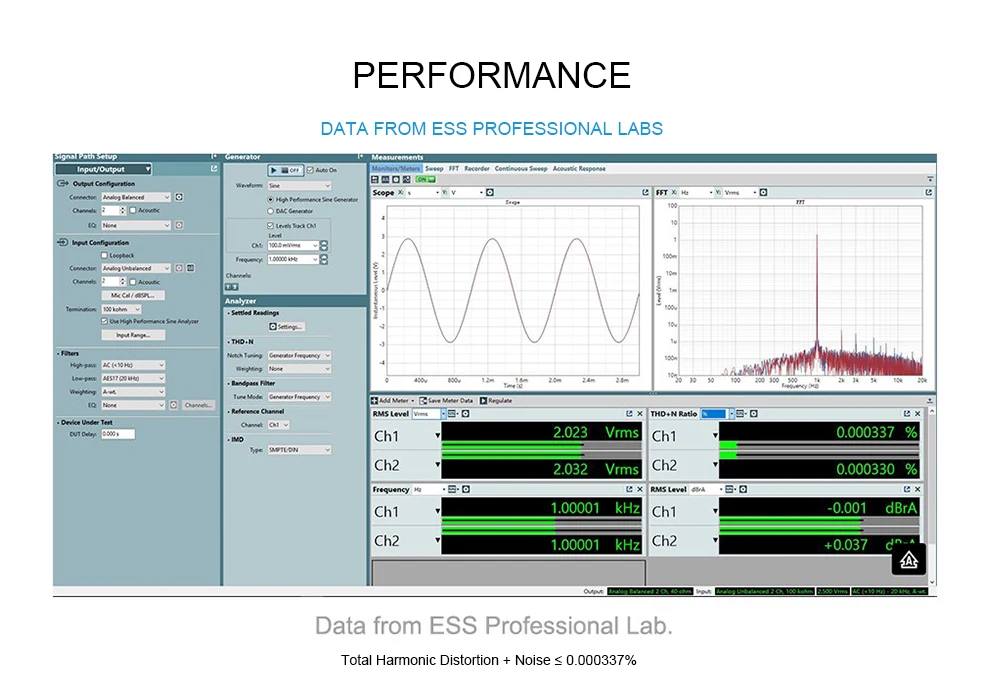1000x679 pixels.
Task: Open the Ch1 dropdown in Frequency meter
Action: click(438, 511)
